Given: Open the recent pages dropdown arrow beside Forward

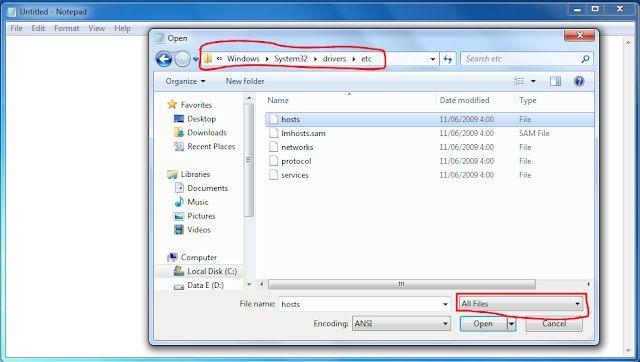Looking at the screenshot, I should coord(196,59).
